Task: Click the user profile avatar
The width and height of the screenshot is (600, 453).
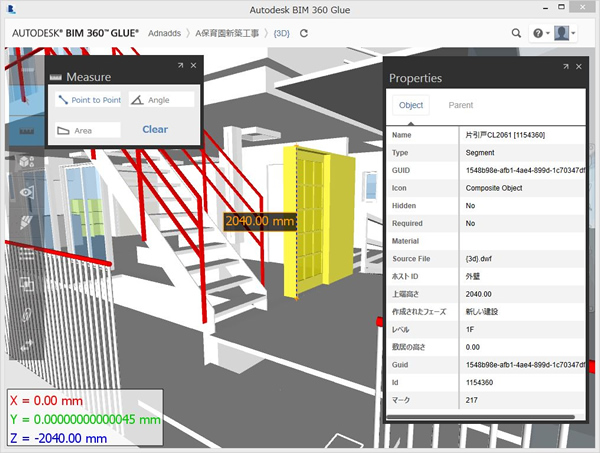Action: point(561,33)
